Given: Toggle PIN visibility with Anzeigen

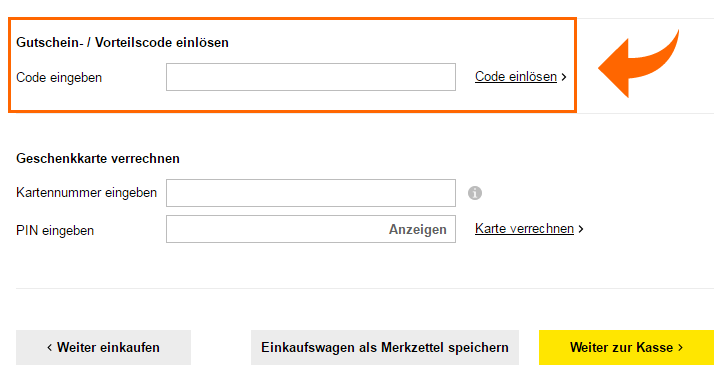Looking at the screenshot, I should (417, 229).
